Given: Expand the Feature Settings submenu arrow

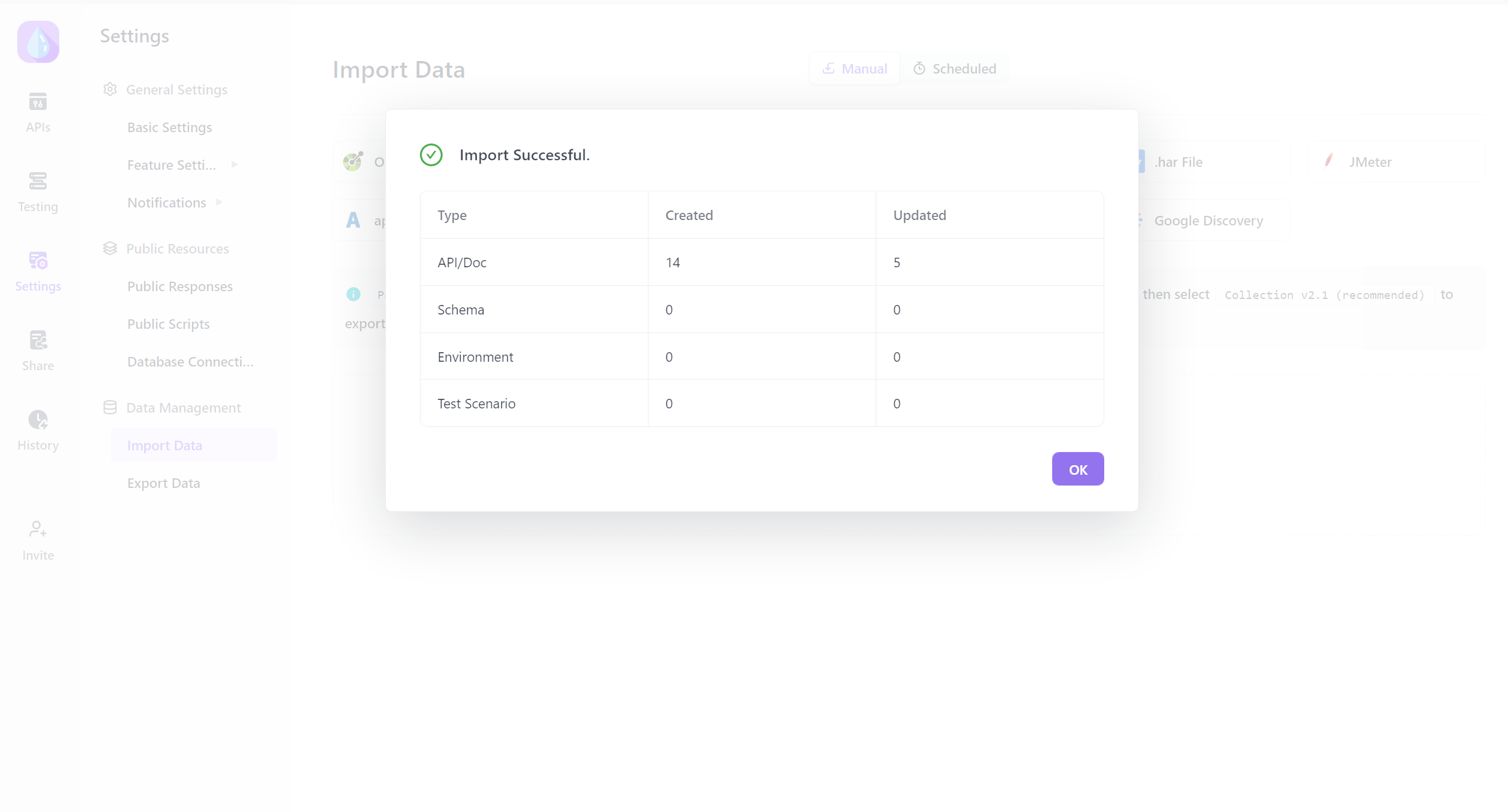Looking at the screenshot, I should click(x=234, y=164).
